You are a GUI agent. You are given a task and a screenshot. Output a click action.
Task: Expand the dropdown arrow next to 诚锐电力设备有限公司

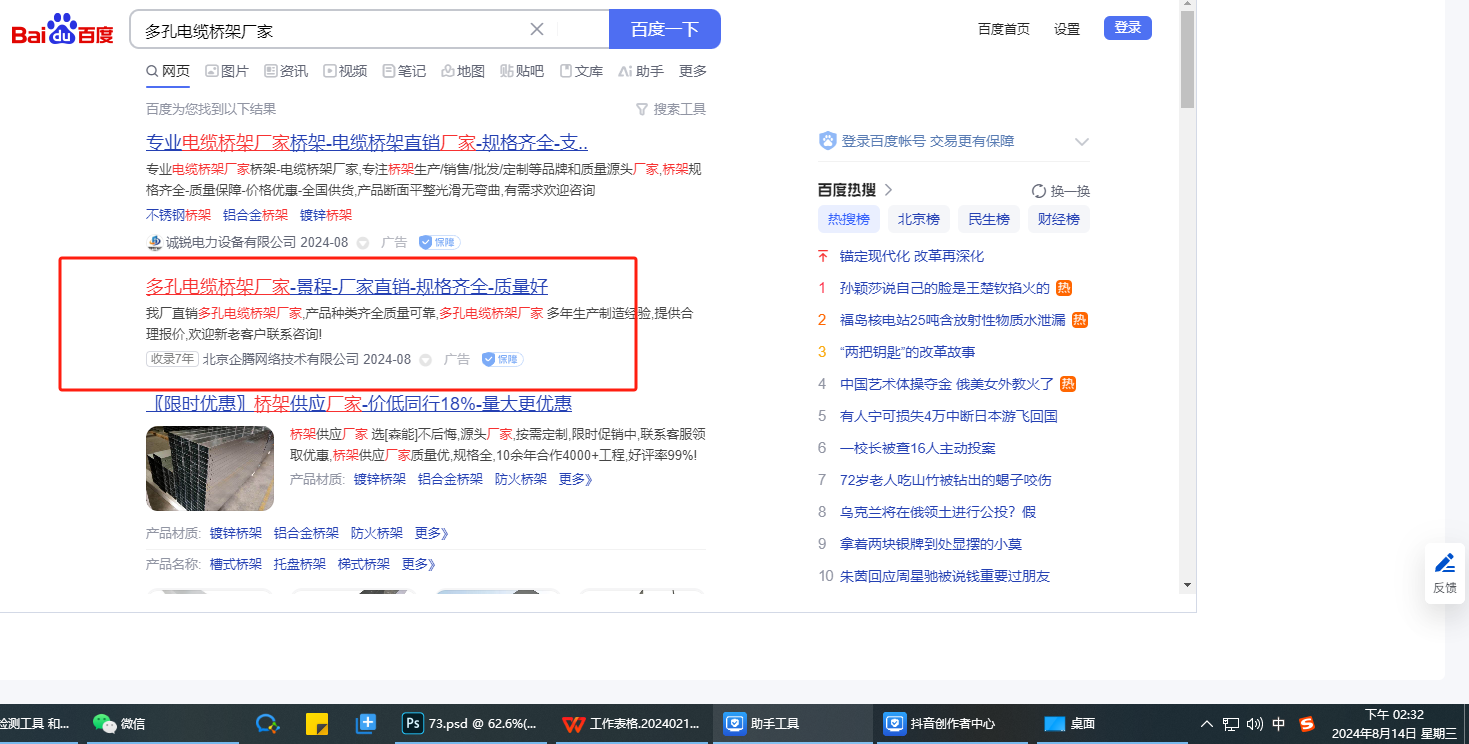coord(362,243)
